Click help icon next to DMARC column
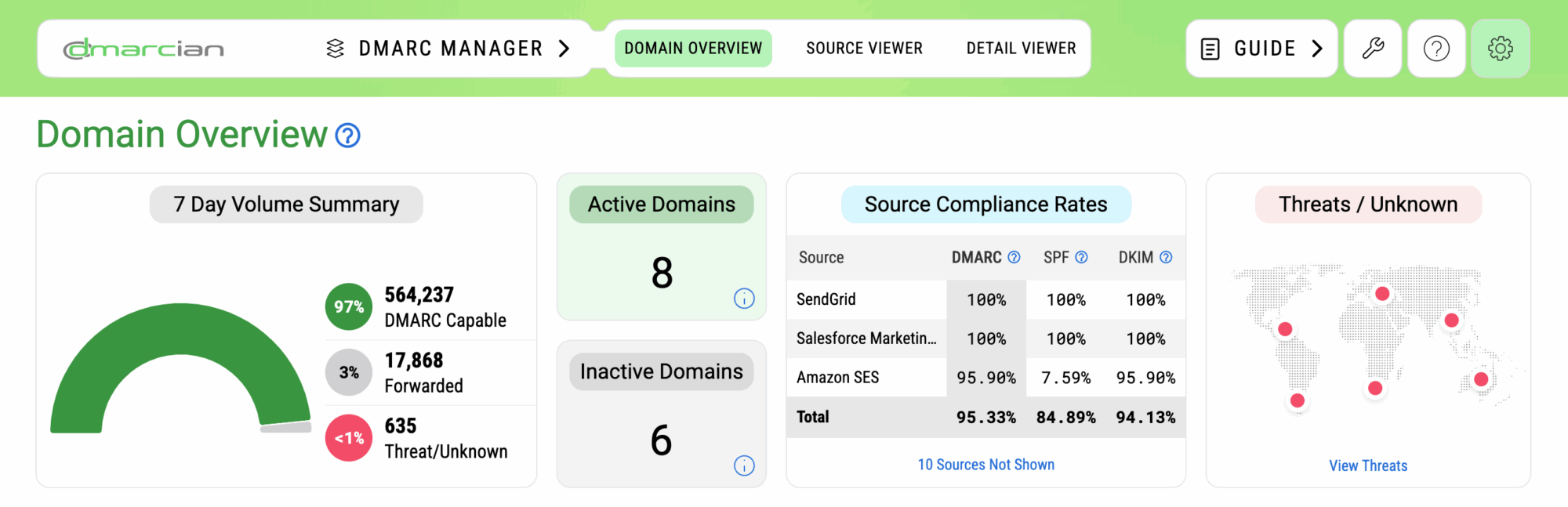The height and width of the screenshot is (507, 1568). [1014, 257]
